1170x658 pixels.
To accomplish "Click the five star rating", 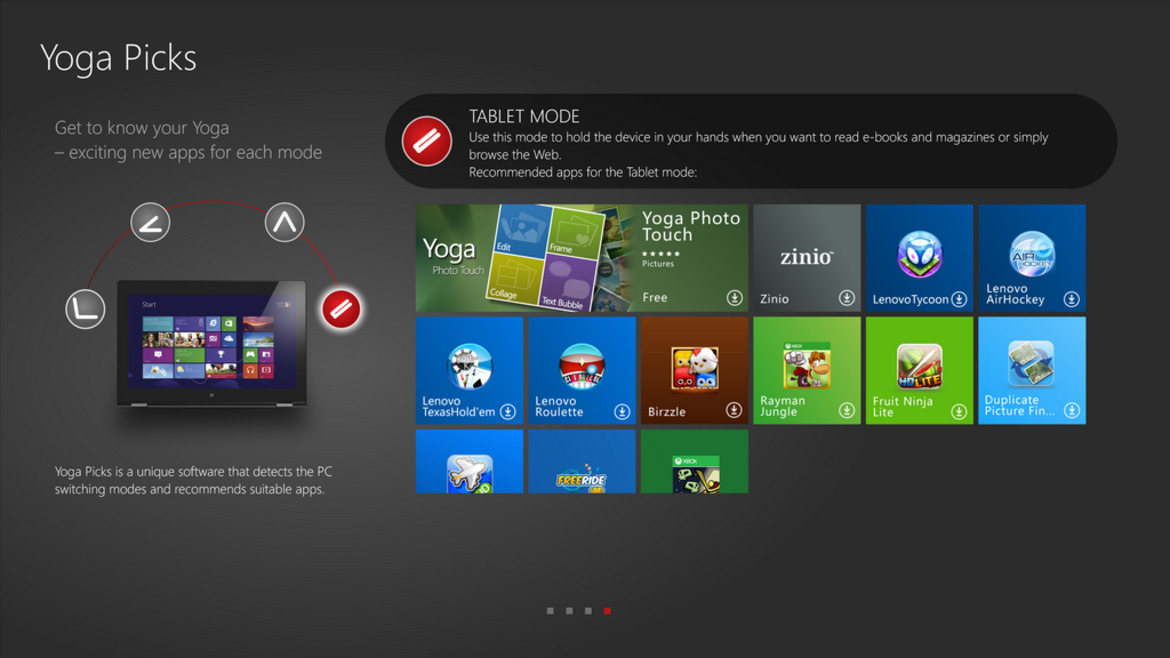I will pyautogui.click(x=660, y=254).
